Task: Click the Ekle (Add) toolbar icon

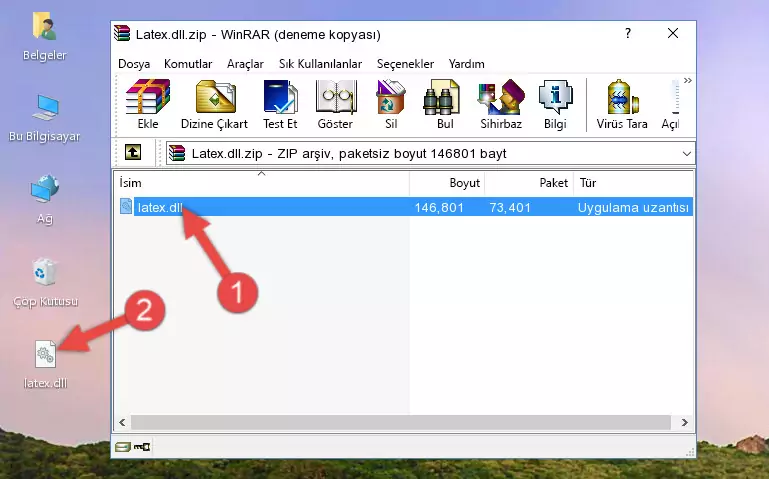Action: point(148,97)
